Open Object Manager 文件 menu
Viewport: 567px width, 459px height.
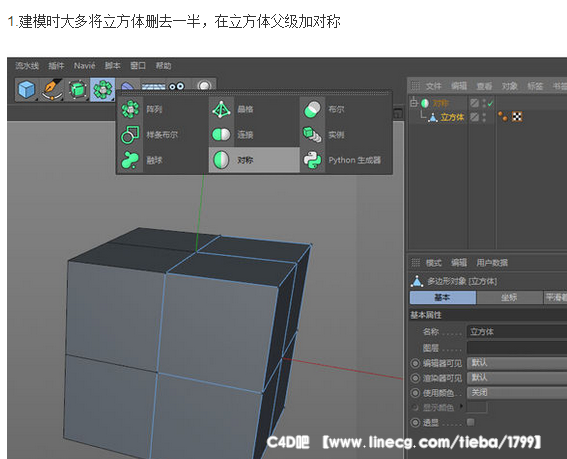tap(433, 86)
